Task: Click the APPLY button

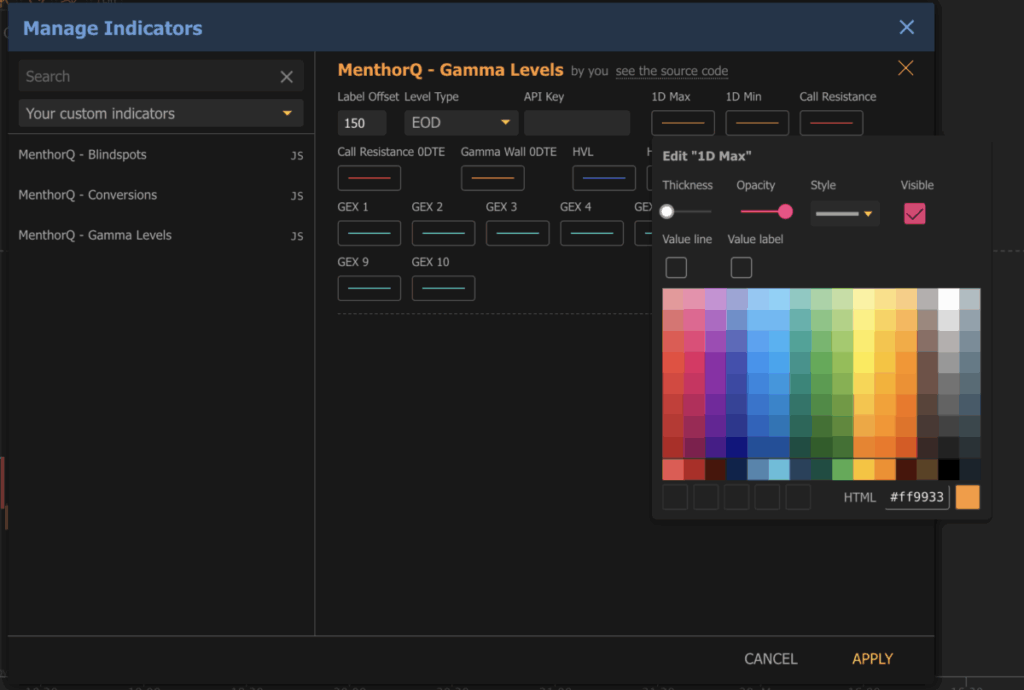Action: [871, 658]
